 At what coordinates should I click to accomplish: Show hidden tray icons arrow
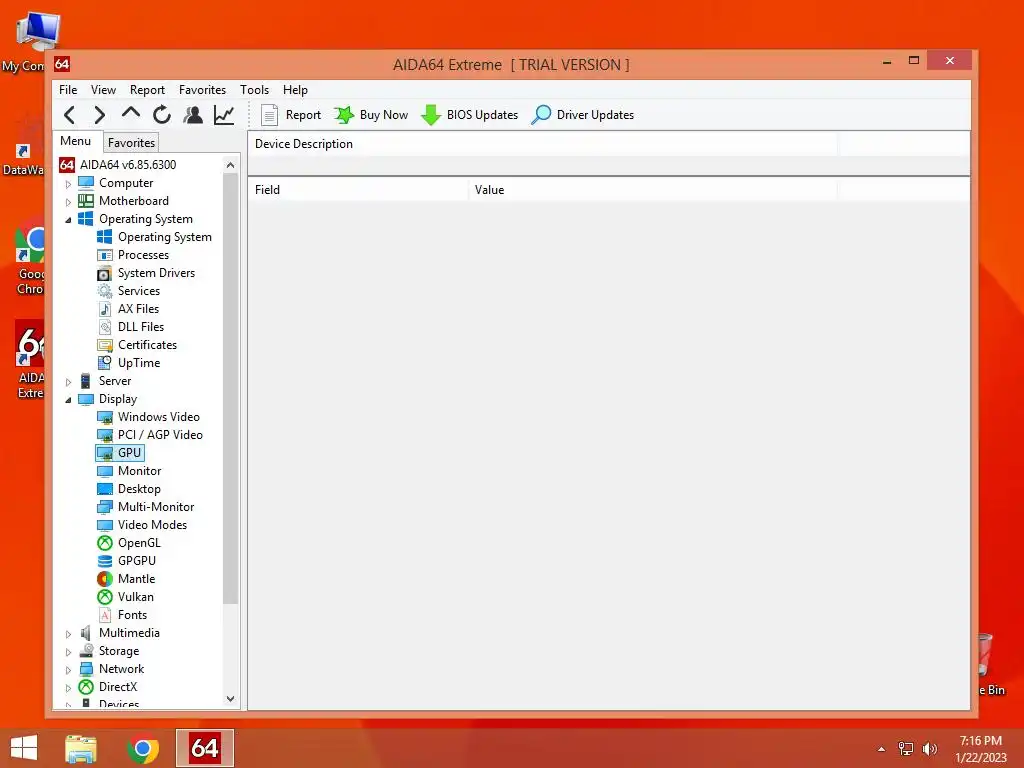point(882,749)
